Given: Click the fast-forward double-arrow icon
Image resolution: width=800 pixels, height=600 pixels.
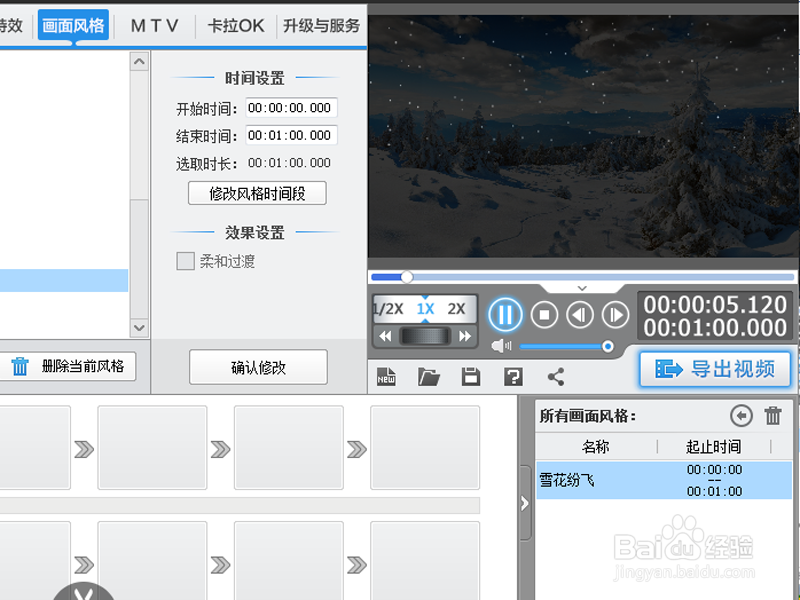Looking at the screenshot, I should [465, 336].
